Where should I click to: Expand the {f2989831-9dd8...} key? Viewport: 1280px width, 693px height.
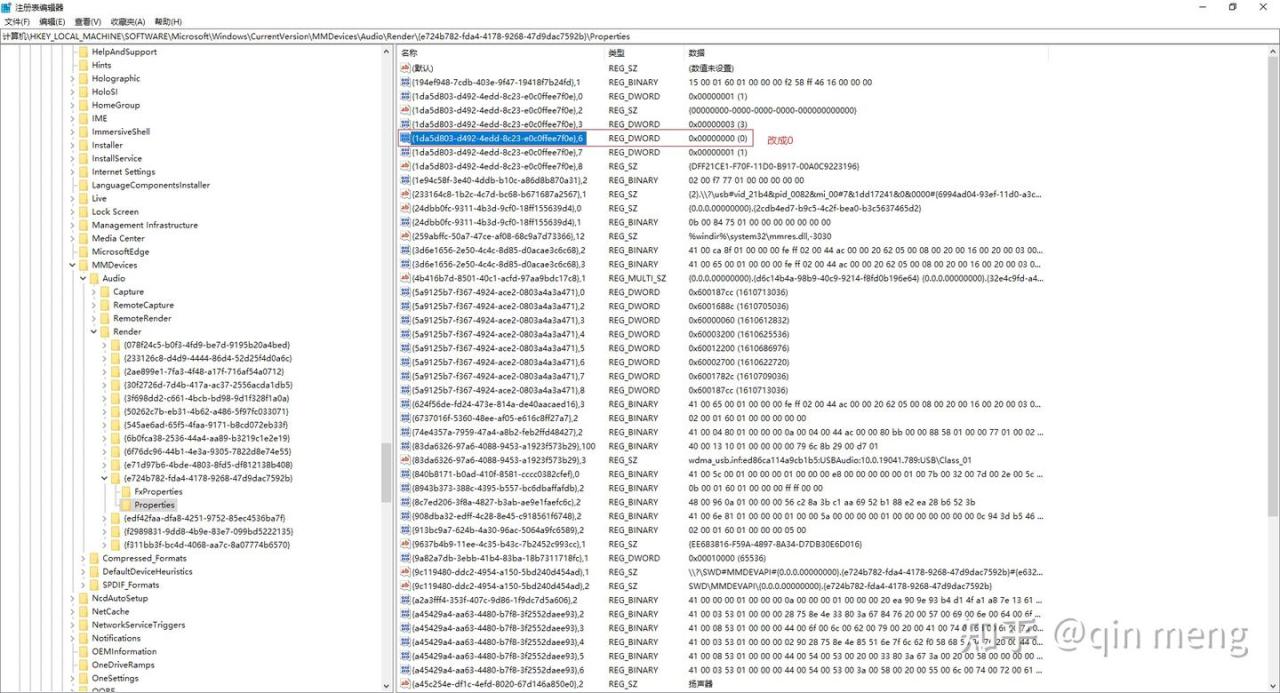(104, 531)
